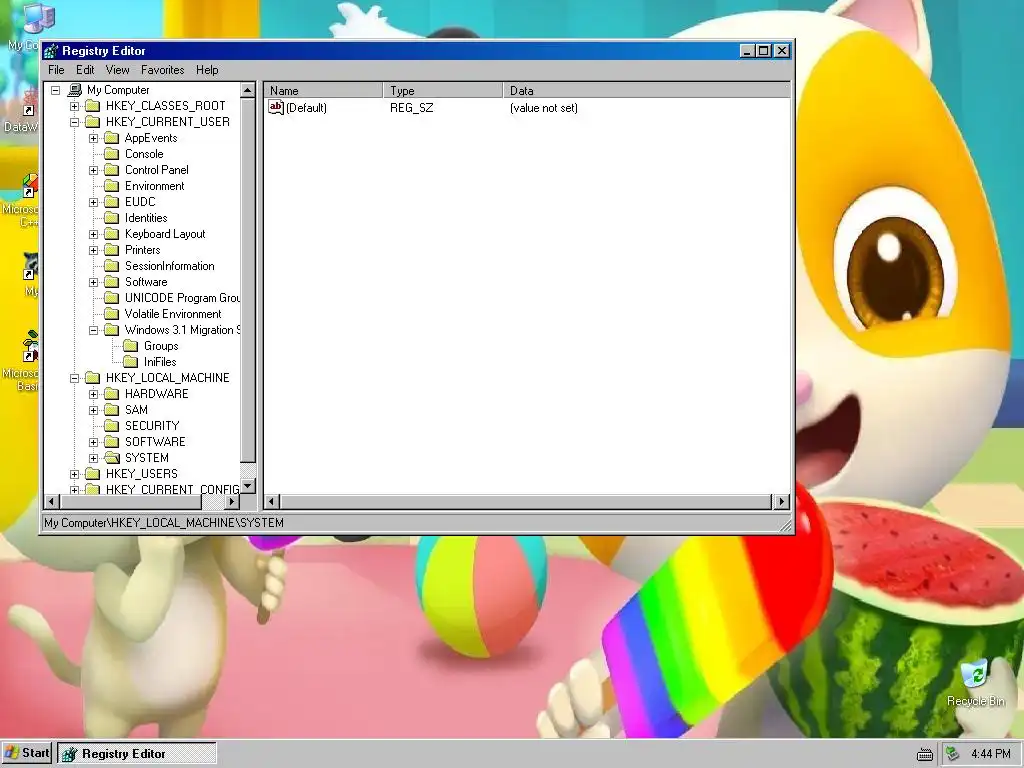Collapse HKEY_LOCAL_MACHINE key
The image size is (1024, 768).
[x=74, y=378]
